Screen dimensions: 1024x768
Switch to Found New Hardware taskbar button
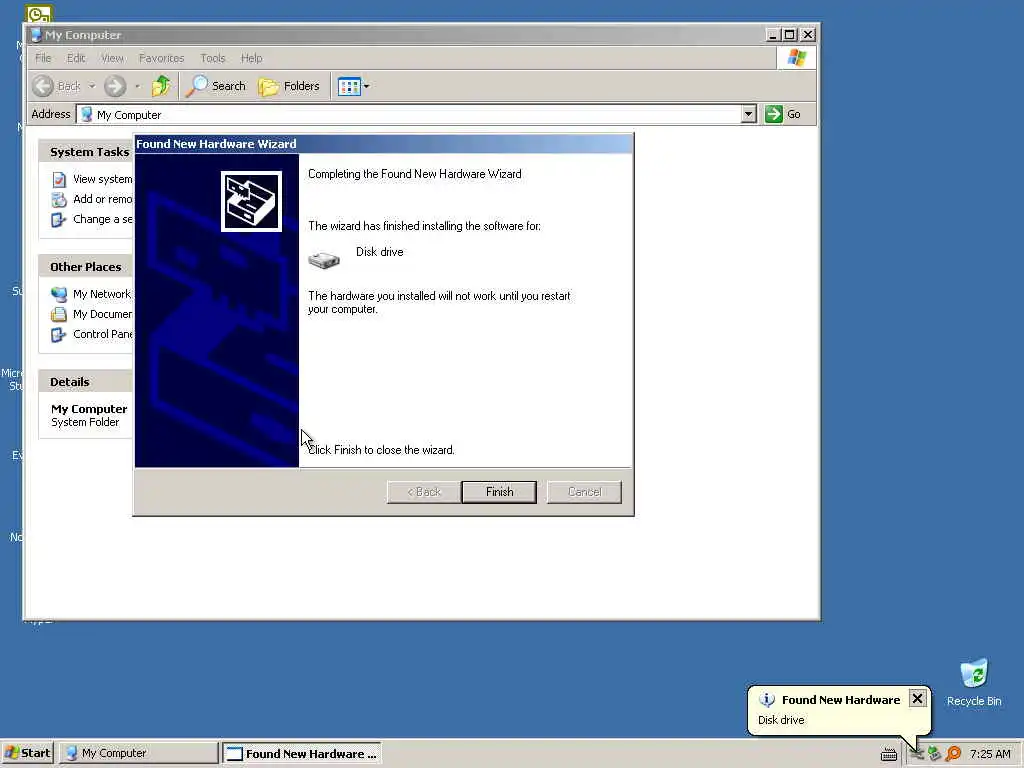pos(302,753)
